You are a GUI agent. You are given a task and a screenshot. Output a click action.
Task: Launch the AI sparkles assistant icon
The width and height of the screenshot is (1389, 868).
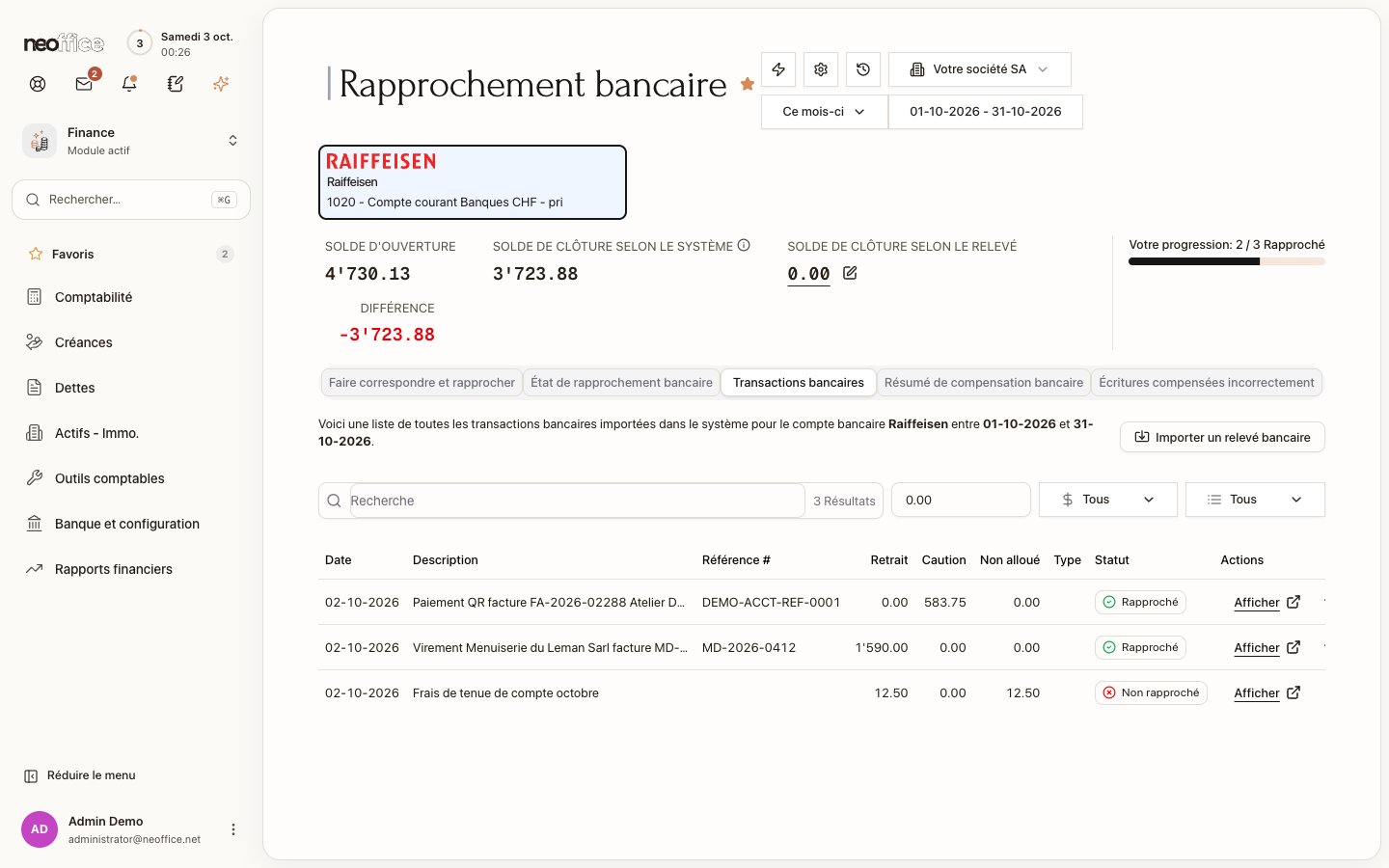pos(221,84)
